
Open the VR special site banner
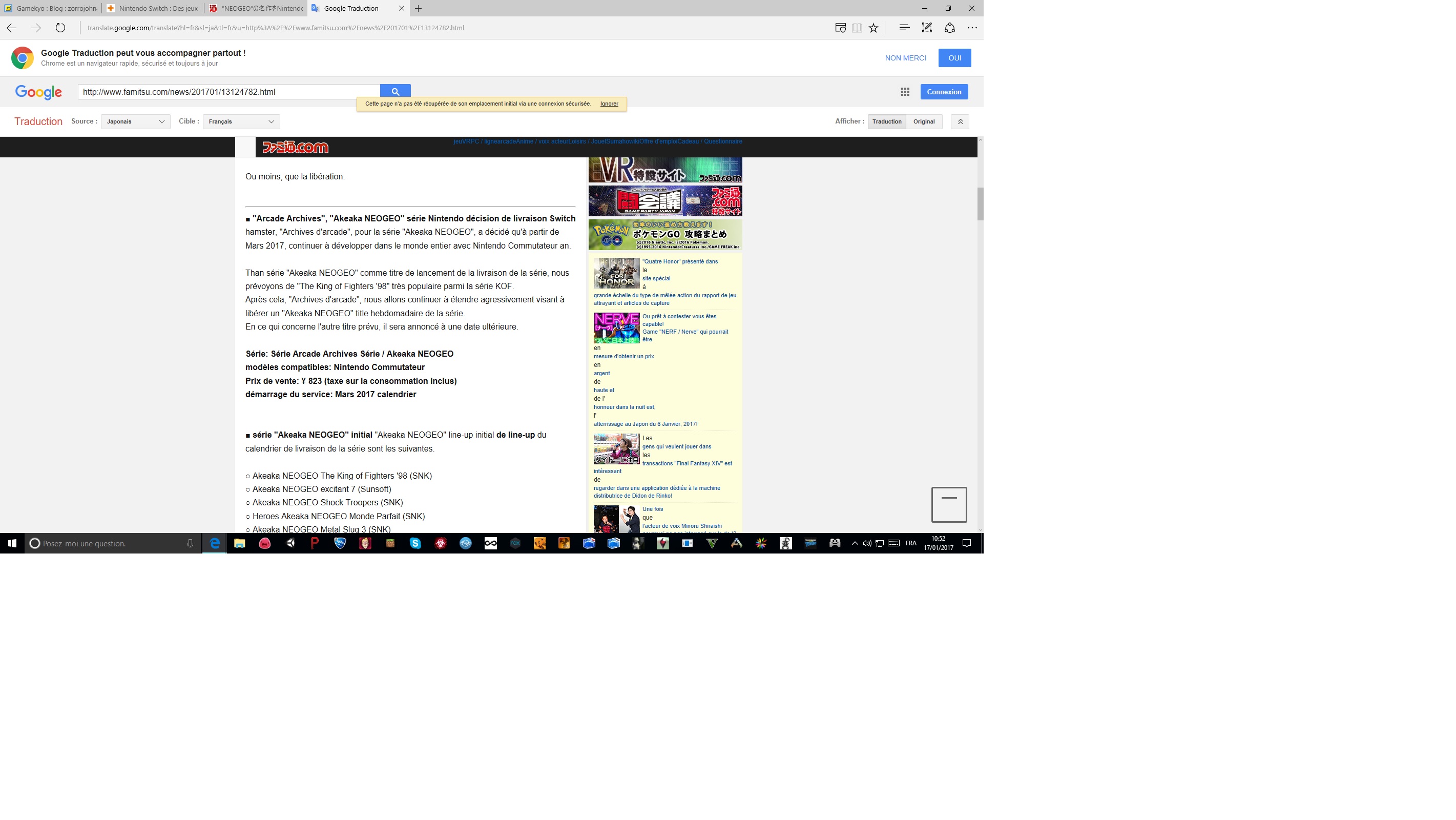click(x=665, y=170)
